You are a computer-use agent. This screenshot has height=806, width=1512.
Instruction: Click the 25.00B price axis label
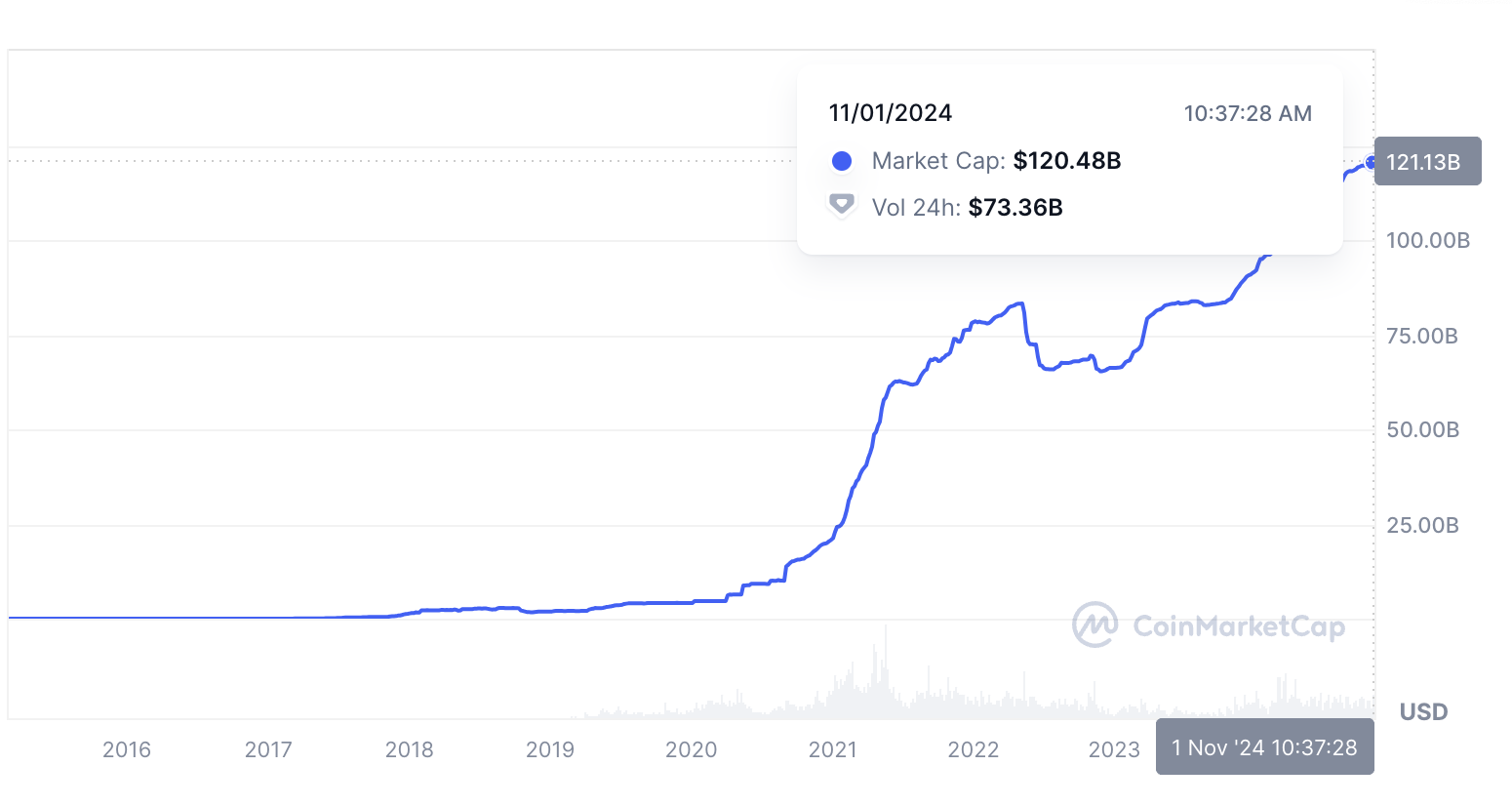[x=1422, y=525]
